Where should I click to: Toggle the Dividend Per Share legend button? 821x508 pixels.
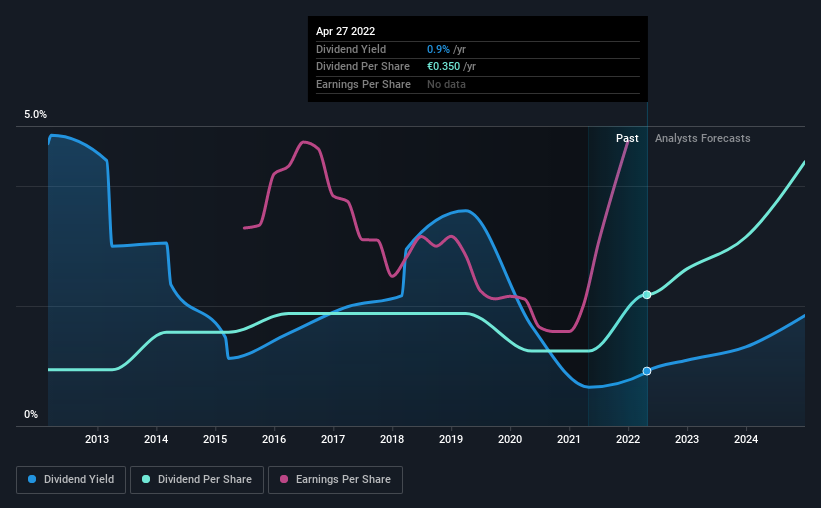pyautogui.click(x=197, y=480)
